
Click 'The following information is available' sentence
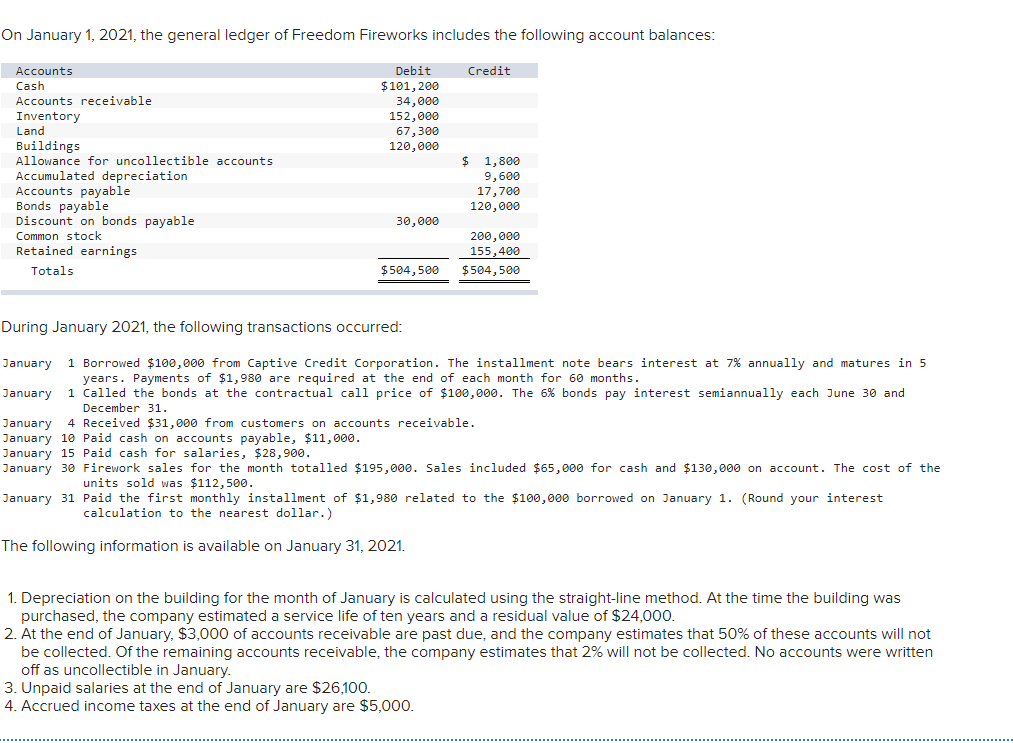click(204, 546)
